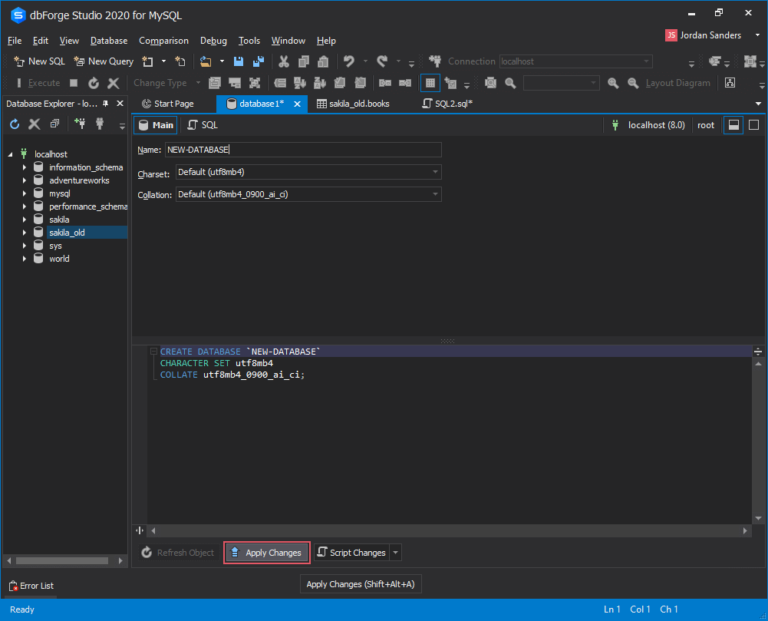Refresh Database Explorer with blue arrow icon
The width and height of the screenshot is (768, 621).
tap(15, 124)
